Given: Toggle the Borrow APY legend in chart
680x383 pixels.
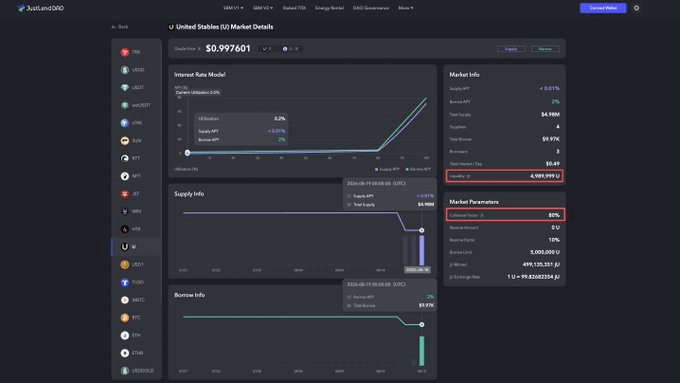Looking at the screenshot, I should click(x=418, y=169).
